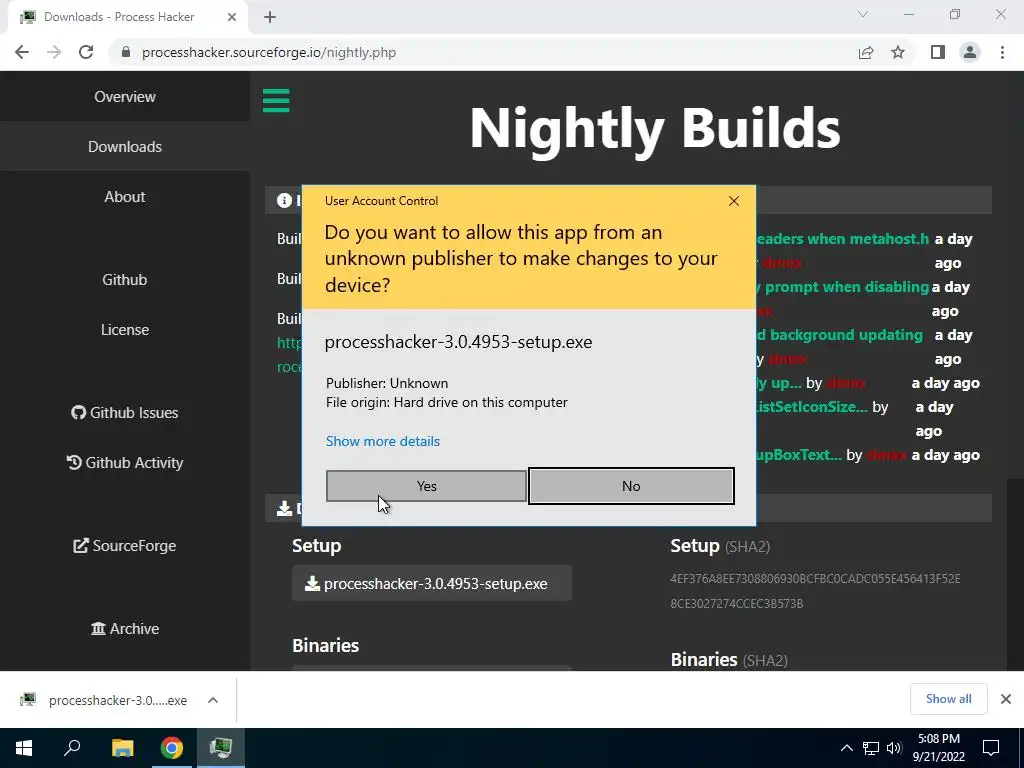The height and width of the screenshot is (768, 1024).
Task: Click browser forward arrow
Action: pyautogui.click(x=54, y=52)
